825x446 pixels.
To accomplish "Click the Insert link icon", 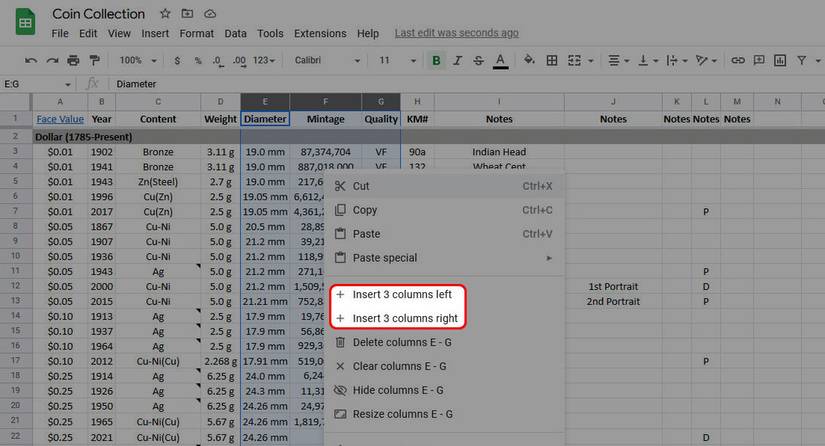I will tap(738, 61).
